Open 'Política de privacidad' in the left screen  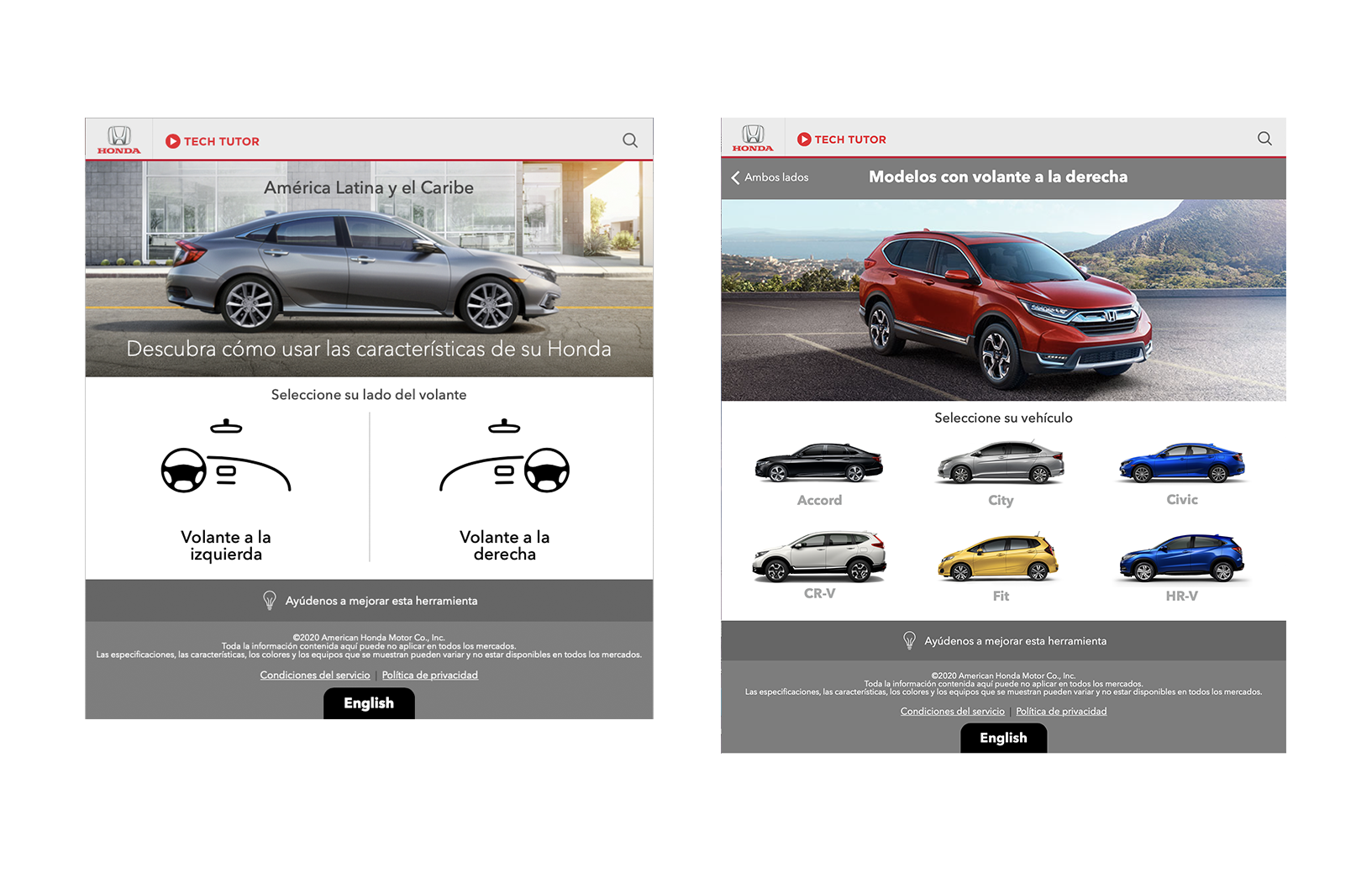430,675
